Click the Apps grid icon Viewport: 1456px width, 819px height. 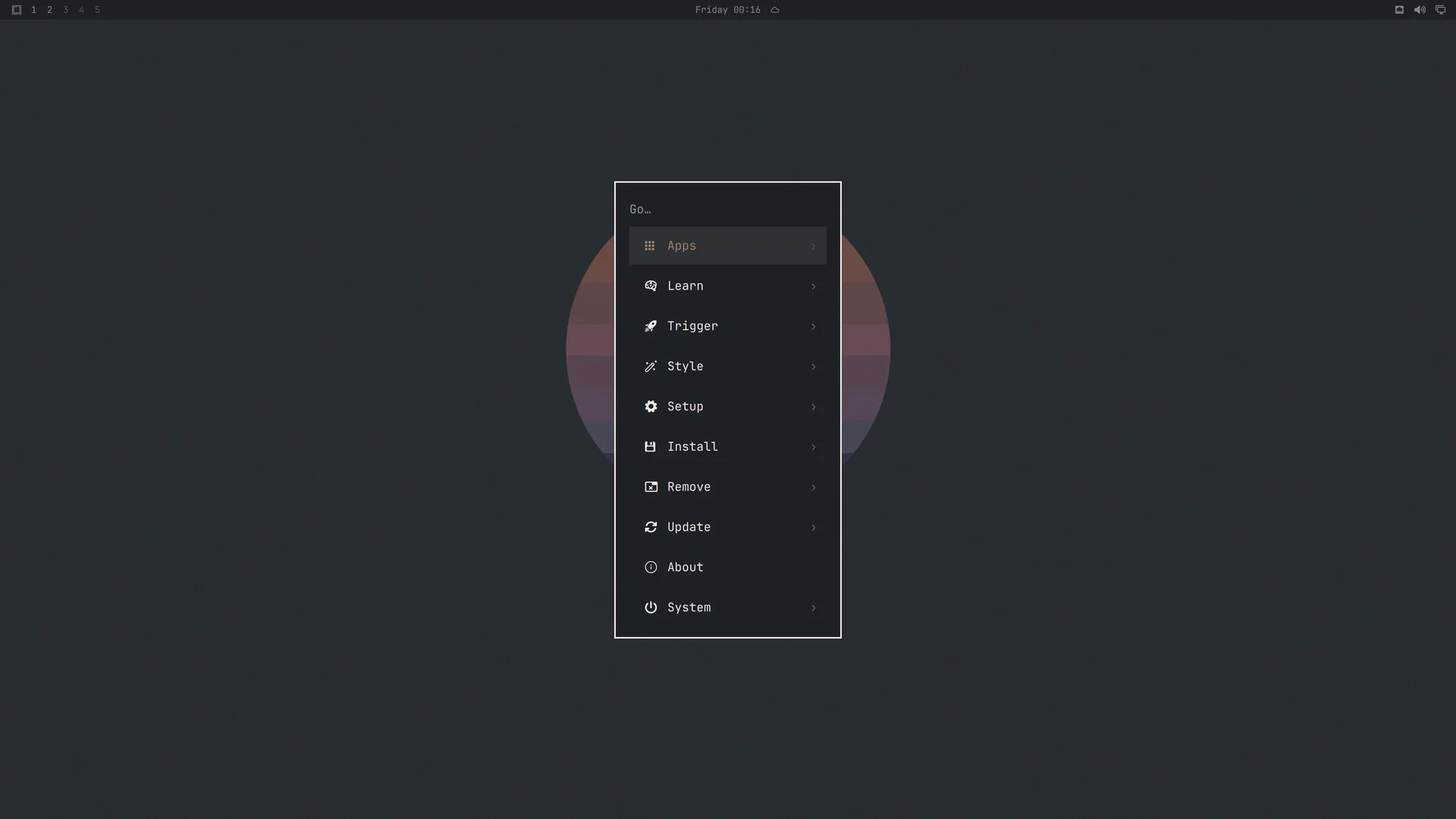tap(650, 246)
